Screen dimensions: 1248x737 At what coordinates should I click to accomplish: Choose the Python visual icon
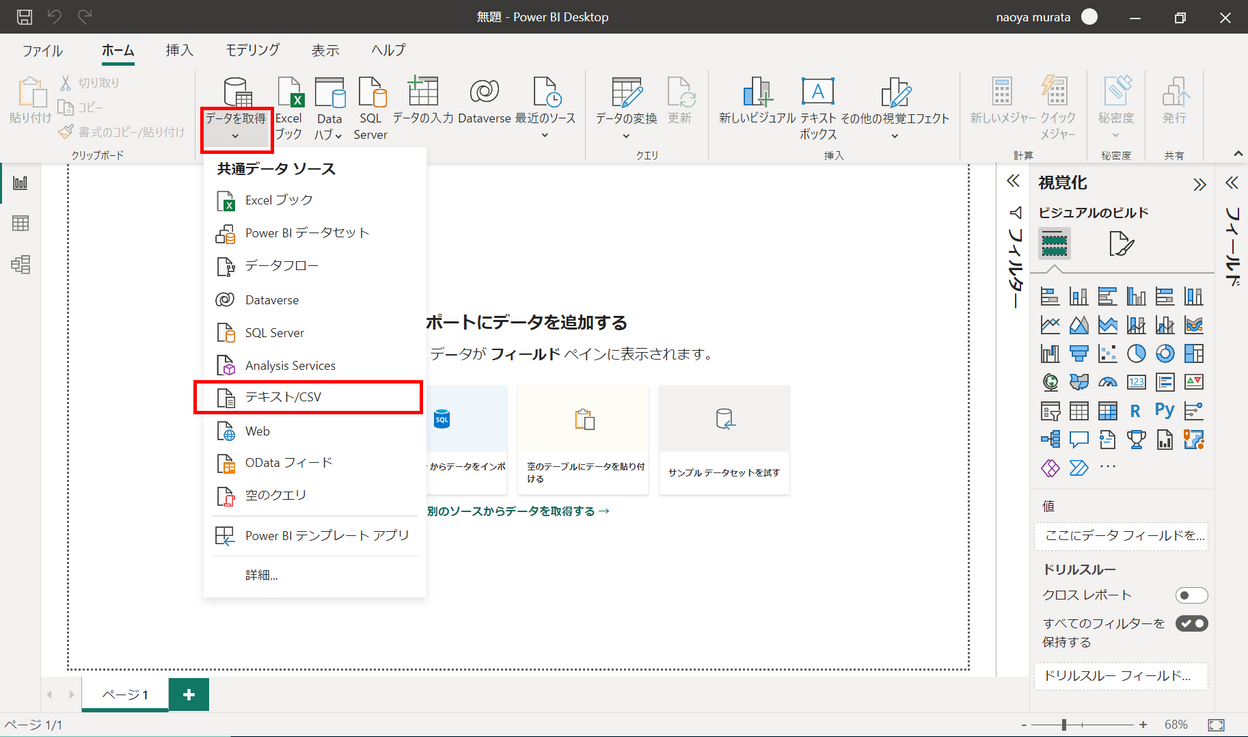1165,410
